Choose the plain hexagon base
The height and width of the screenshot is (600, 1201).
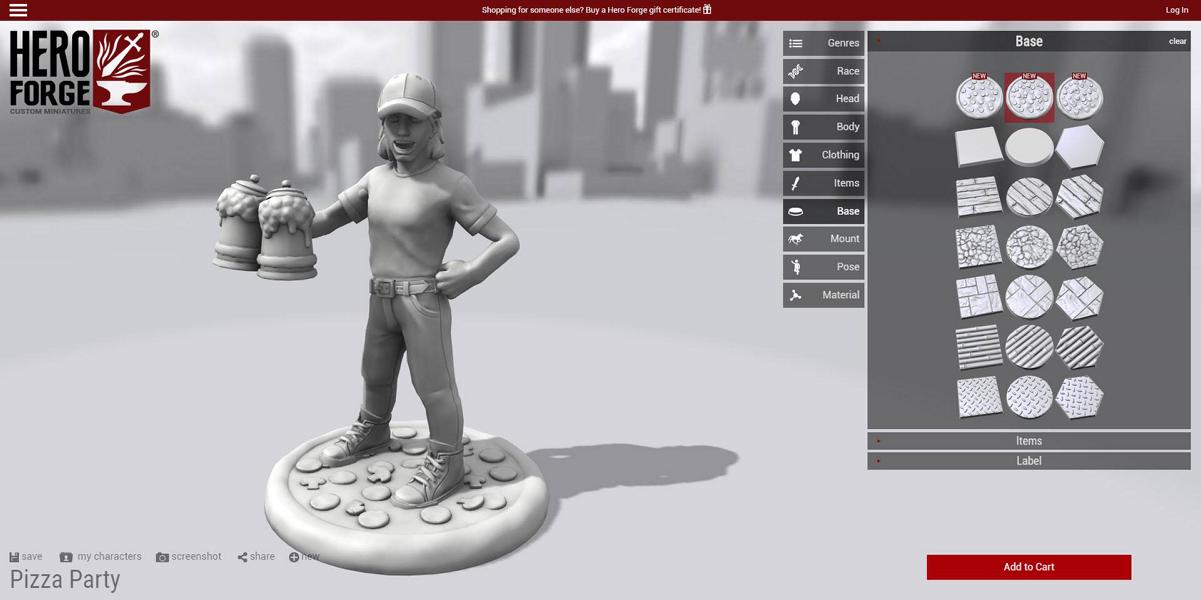1079,148
